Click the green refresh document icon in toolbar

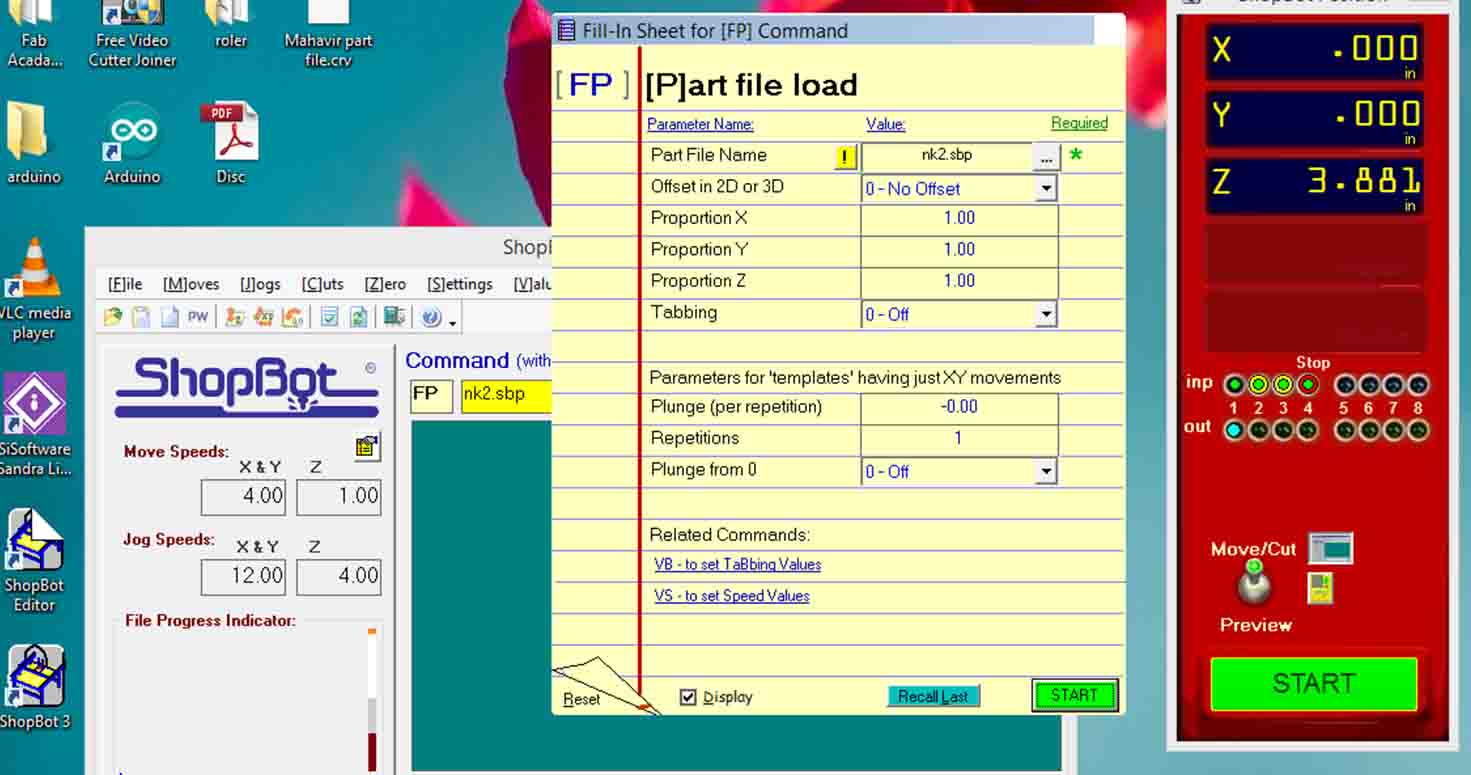click(x=358, y=317)
